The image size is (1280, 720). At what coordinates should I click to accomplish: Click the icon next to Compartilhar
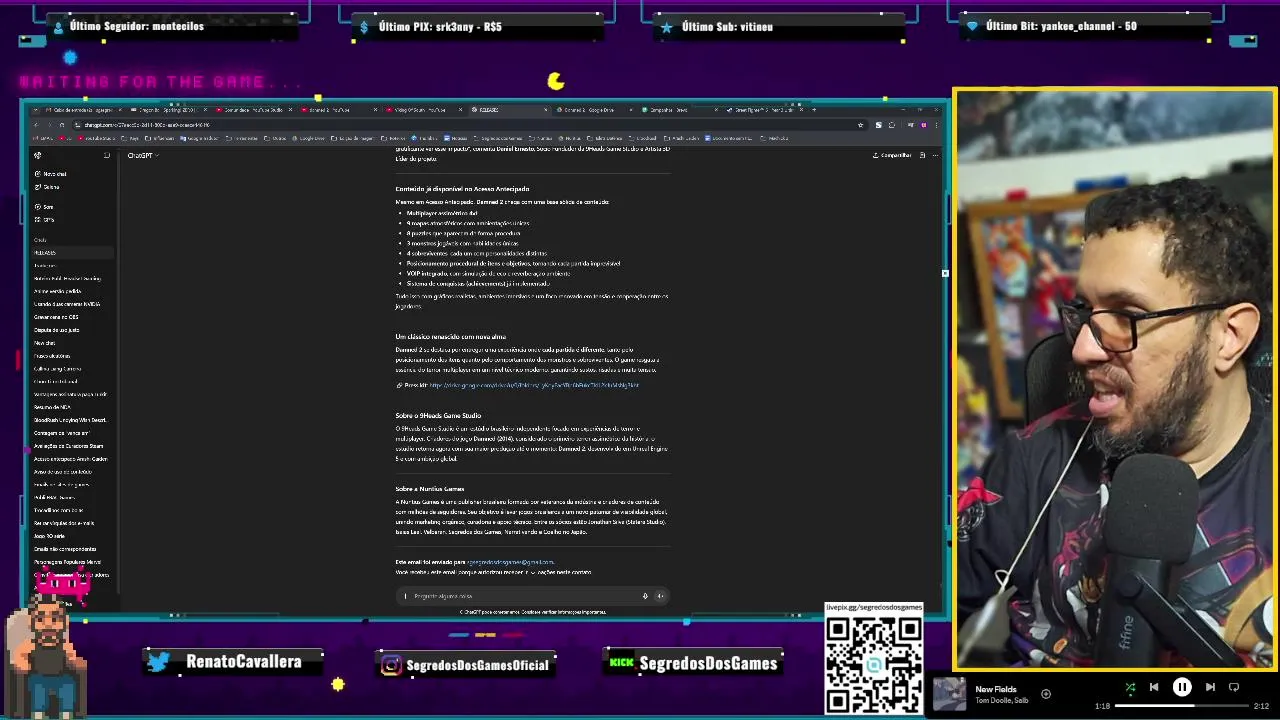pyautogui.click(x=922, y=155)
